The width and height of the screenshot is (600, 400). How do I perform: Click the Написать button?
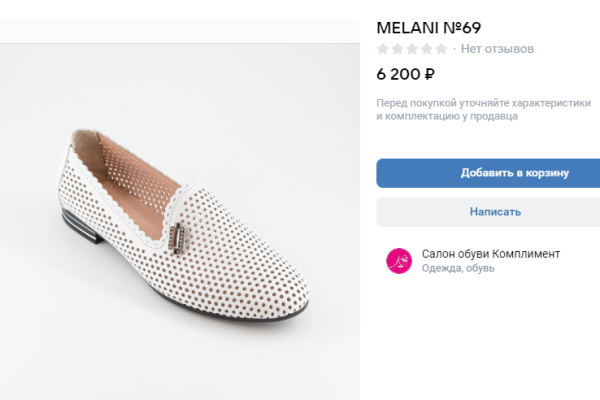pyautogui.click(x=495, y=212)
